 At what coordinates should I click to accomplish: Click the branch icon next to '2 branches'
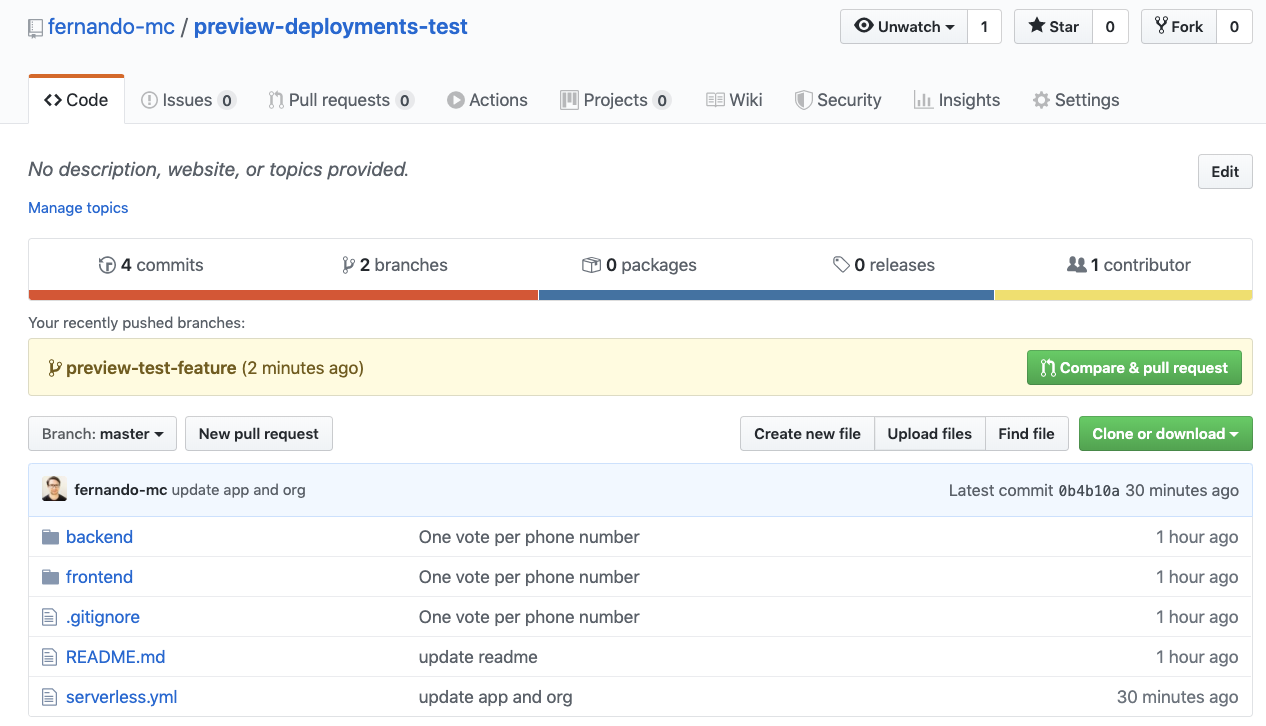click(349, 264)
